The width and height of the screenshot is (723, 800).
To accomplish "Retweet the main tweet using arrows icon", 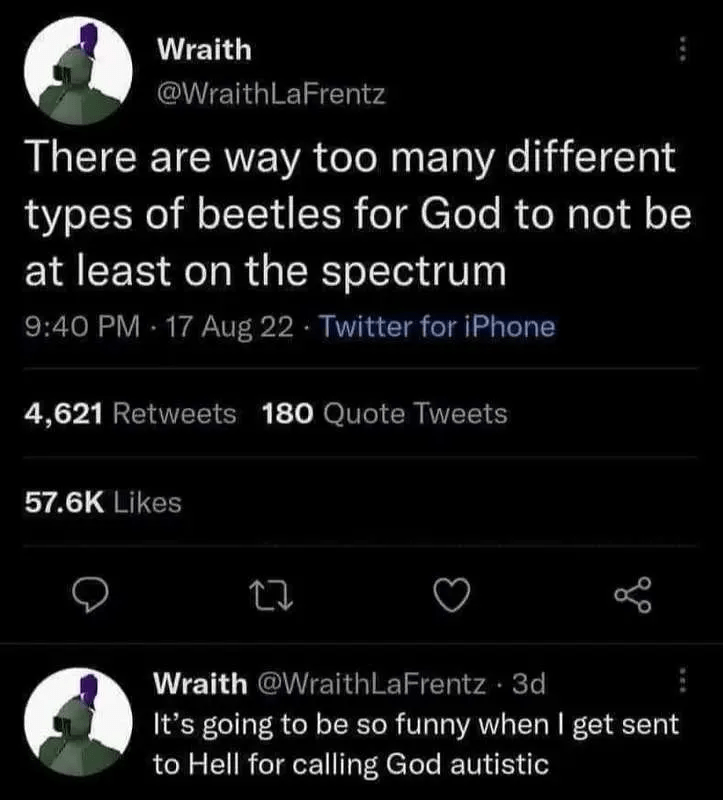I will (x=272, y=595).
